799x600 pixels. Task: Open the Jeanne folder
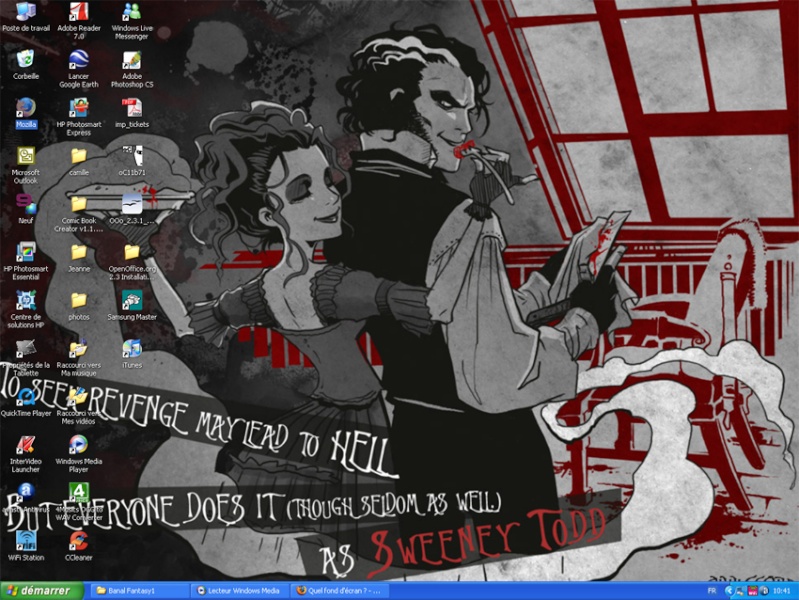[x=78, y=257]
